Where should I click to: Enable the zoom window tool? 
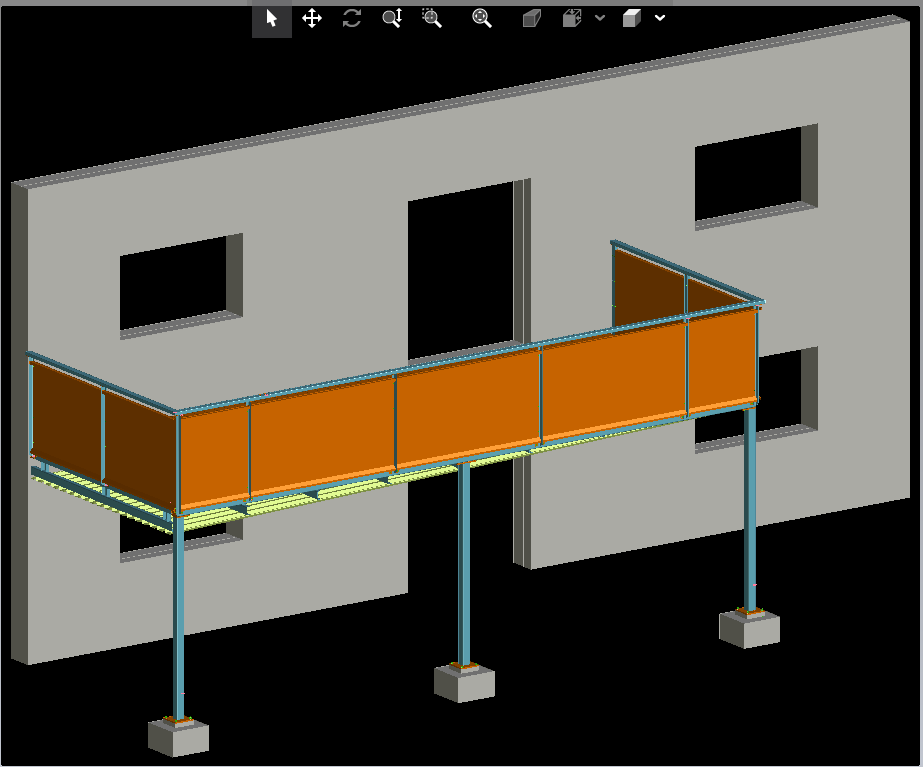(432, 19)
